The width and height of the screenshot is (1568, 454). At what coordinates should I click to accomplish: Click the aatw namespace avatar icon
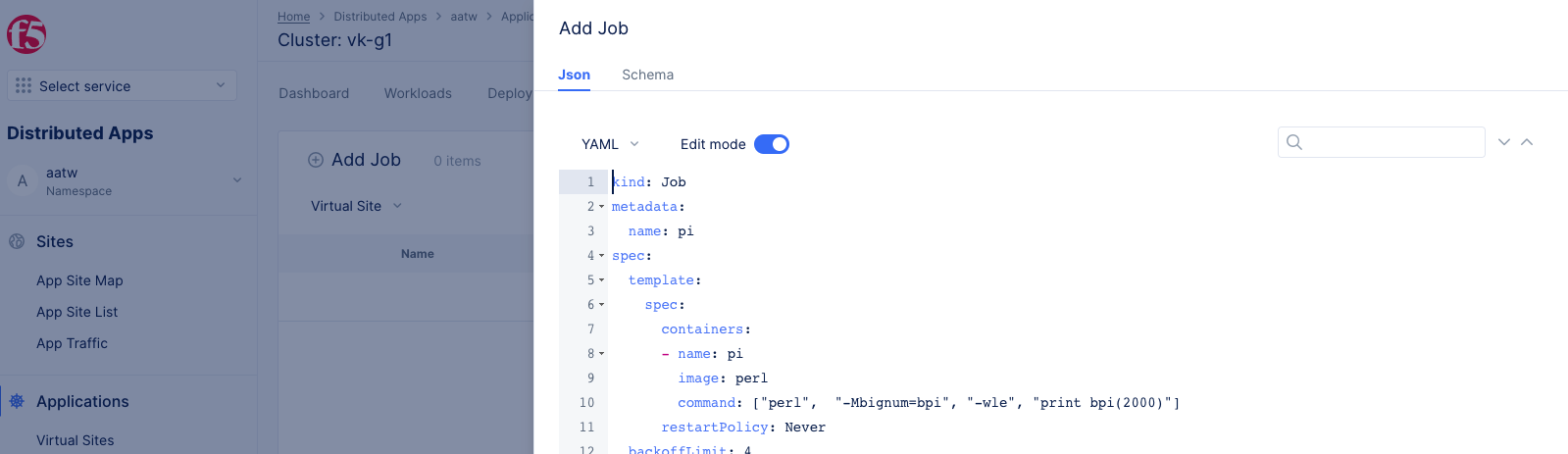pyautogui.click(x=23, y=180)
